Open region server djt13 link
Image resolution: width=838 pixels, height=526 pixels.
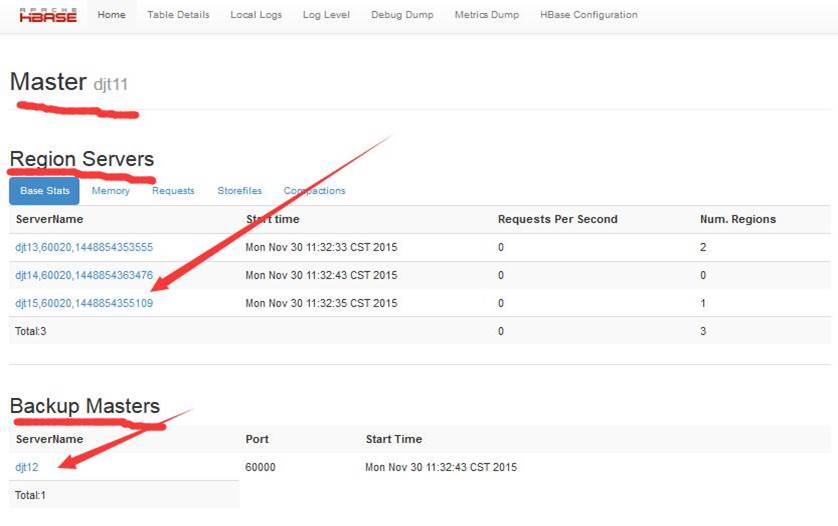coord(84,247)
